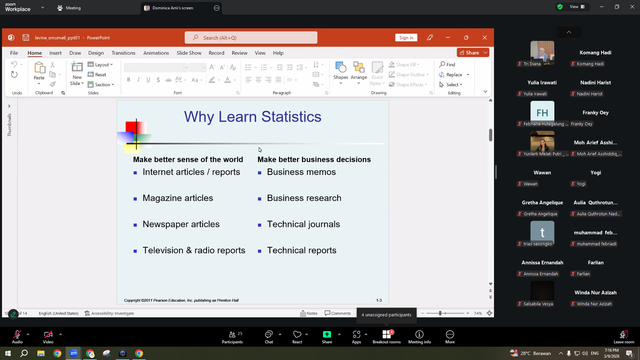
Task: Open Meeting info in Zoom toolbar
Action: pyautogui.click(x=419, y=337)
